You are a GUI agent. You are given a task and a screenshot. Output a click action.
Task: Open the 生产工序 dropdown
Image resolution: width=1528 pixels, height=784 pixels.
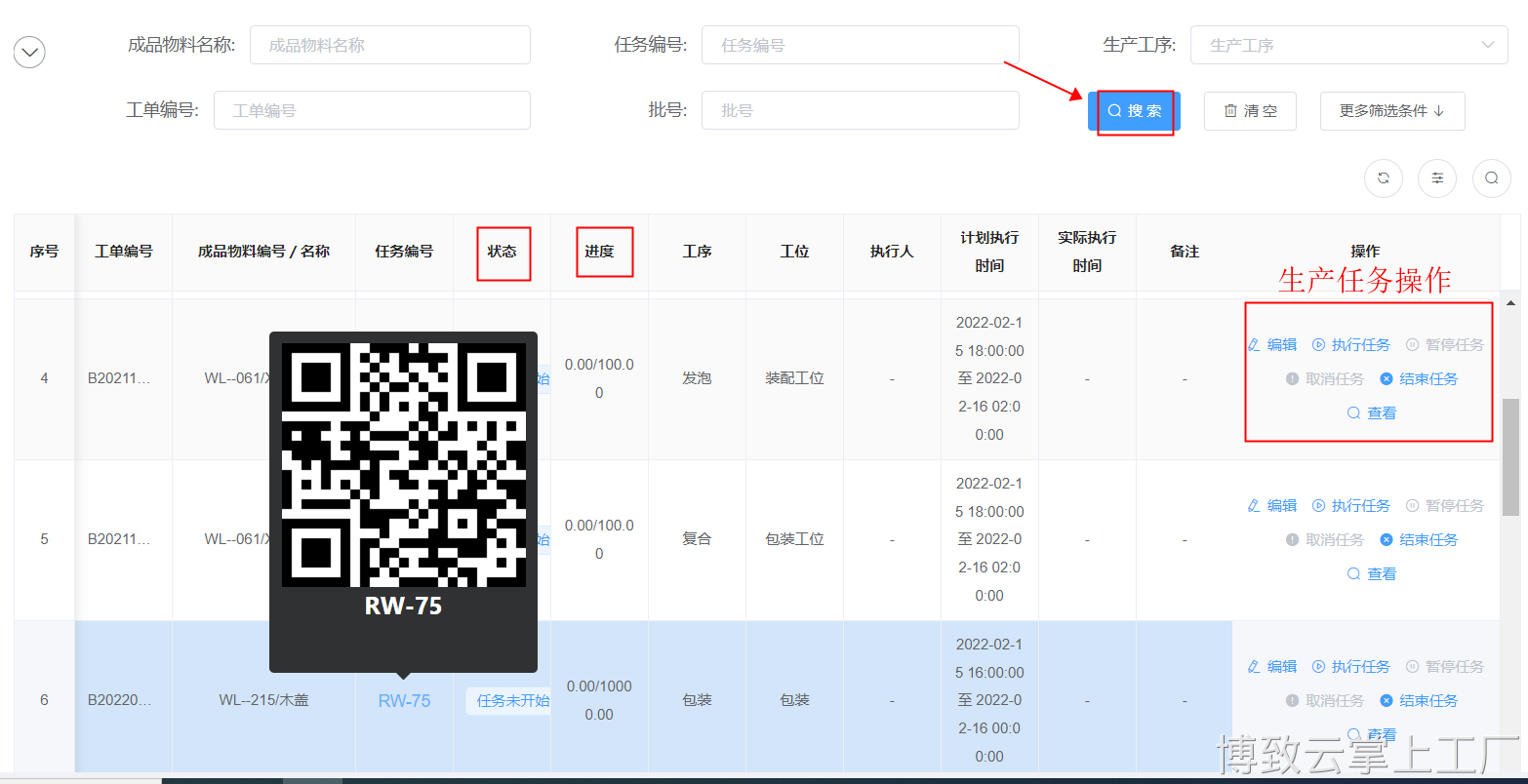tap(1349, 45)
